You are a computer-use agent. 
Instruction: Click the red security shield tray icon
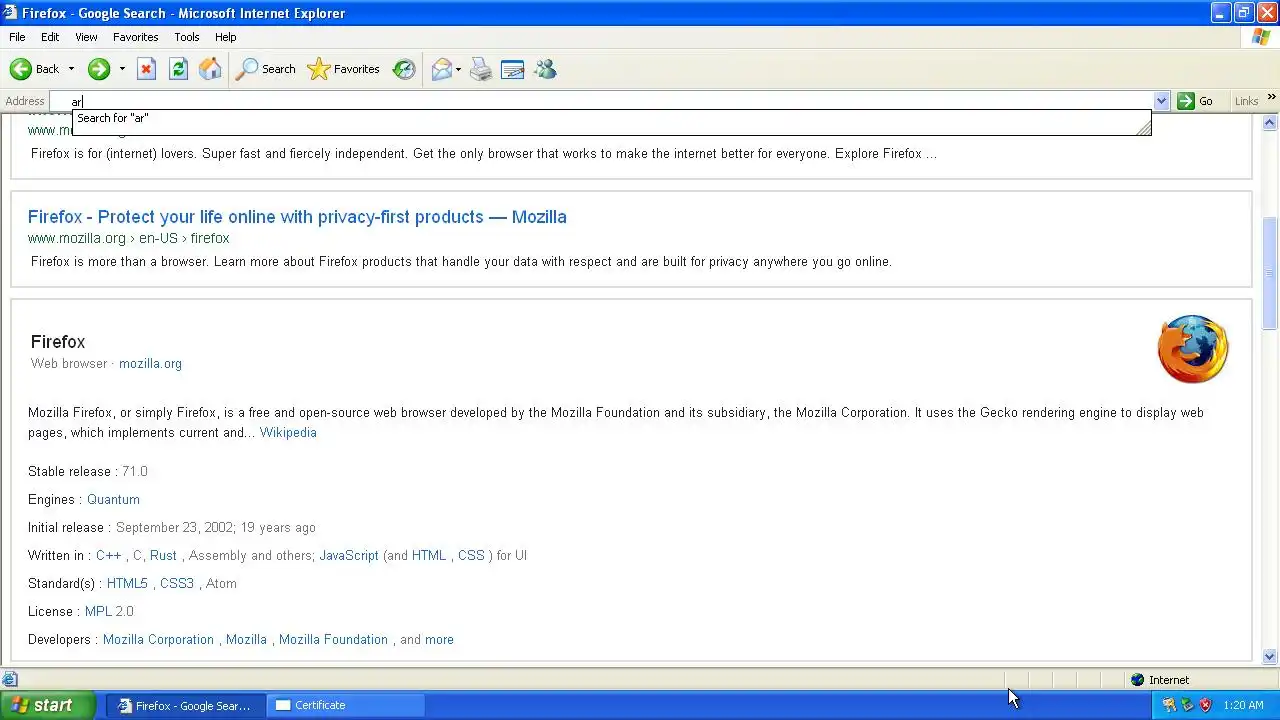pos(1205,705)
